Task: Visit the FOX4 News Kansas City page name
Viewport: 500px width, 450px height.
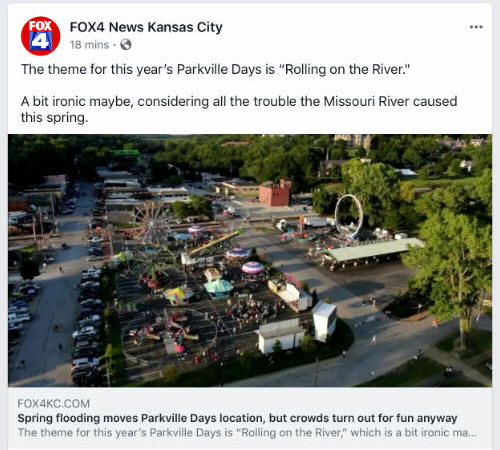Action: pos(146,27)
